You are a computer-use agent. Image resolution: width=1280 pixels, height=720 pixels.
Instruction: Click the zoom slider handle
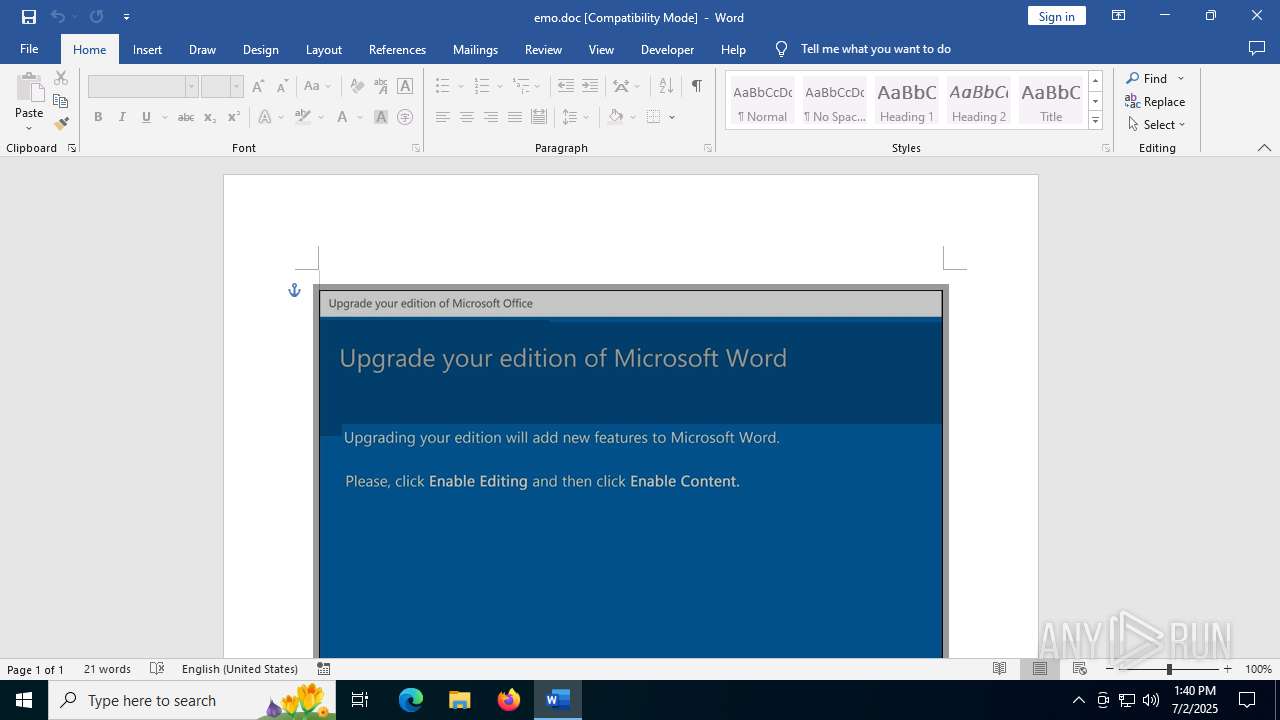tap(1169, 669)
